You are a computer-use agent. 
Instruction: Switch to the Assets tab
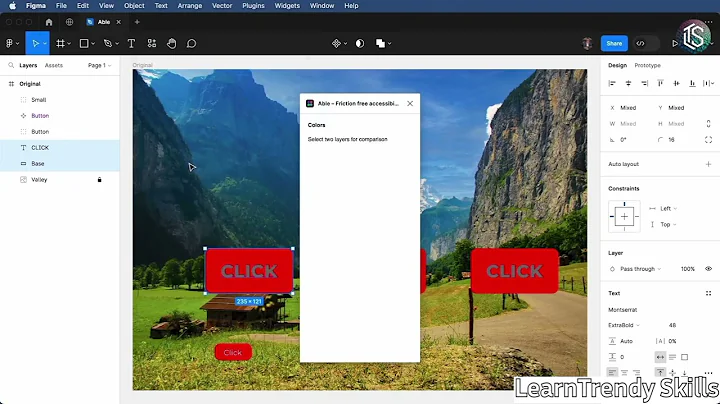click(54, 65)
